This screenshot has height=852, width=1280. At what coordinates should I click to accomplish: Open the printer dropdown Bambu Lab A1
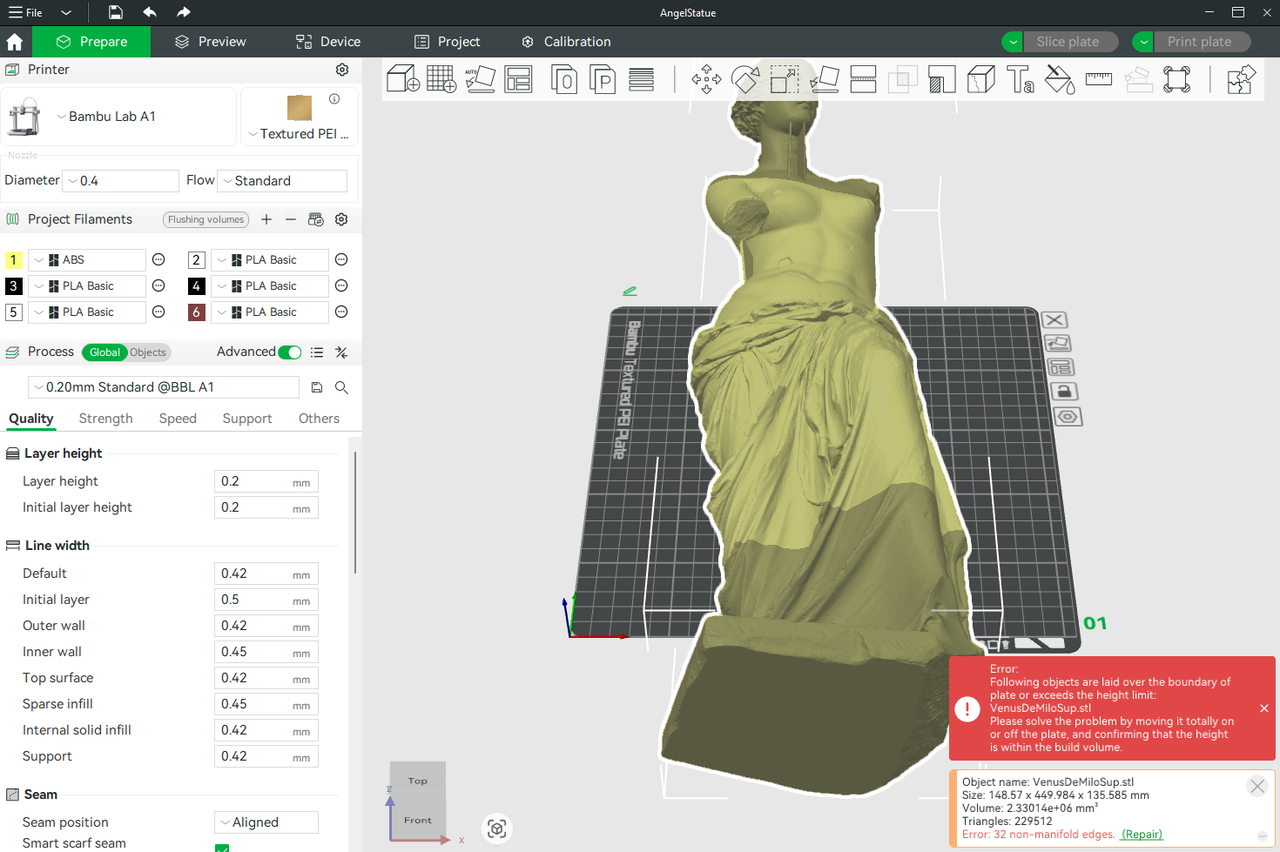coord(120,117)
